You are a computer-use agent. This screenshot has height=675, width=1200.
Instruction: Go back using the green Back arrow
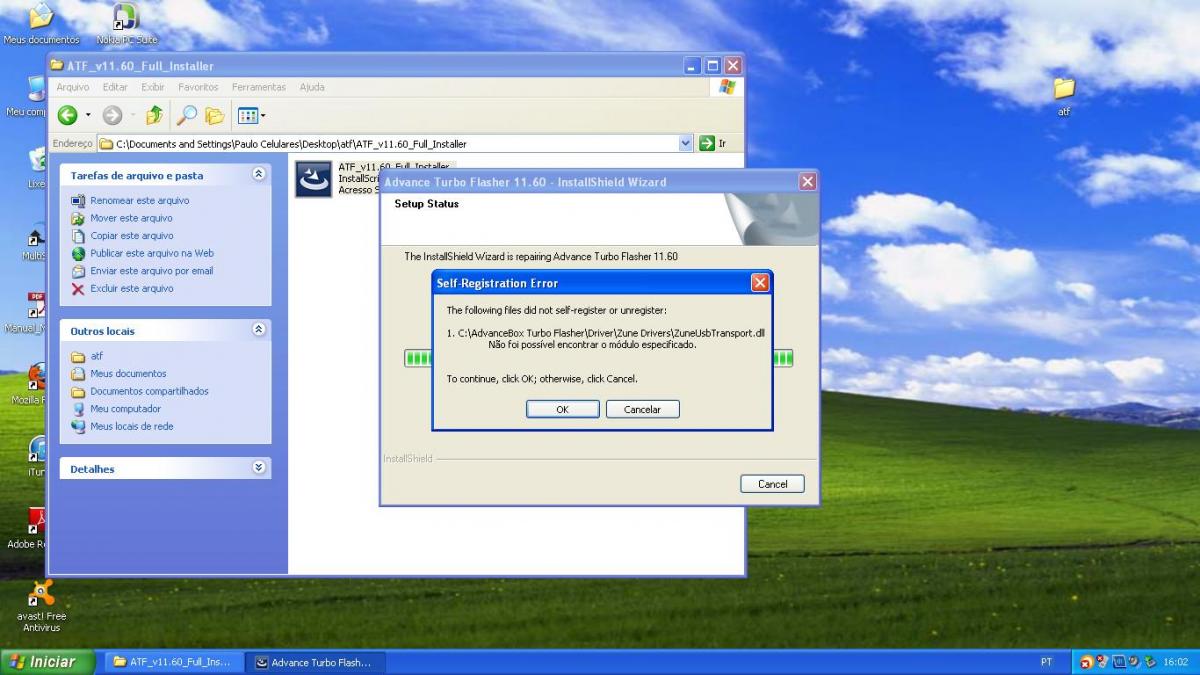click(x=67, y=115)
